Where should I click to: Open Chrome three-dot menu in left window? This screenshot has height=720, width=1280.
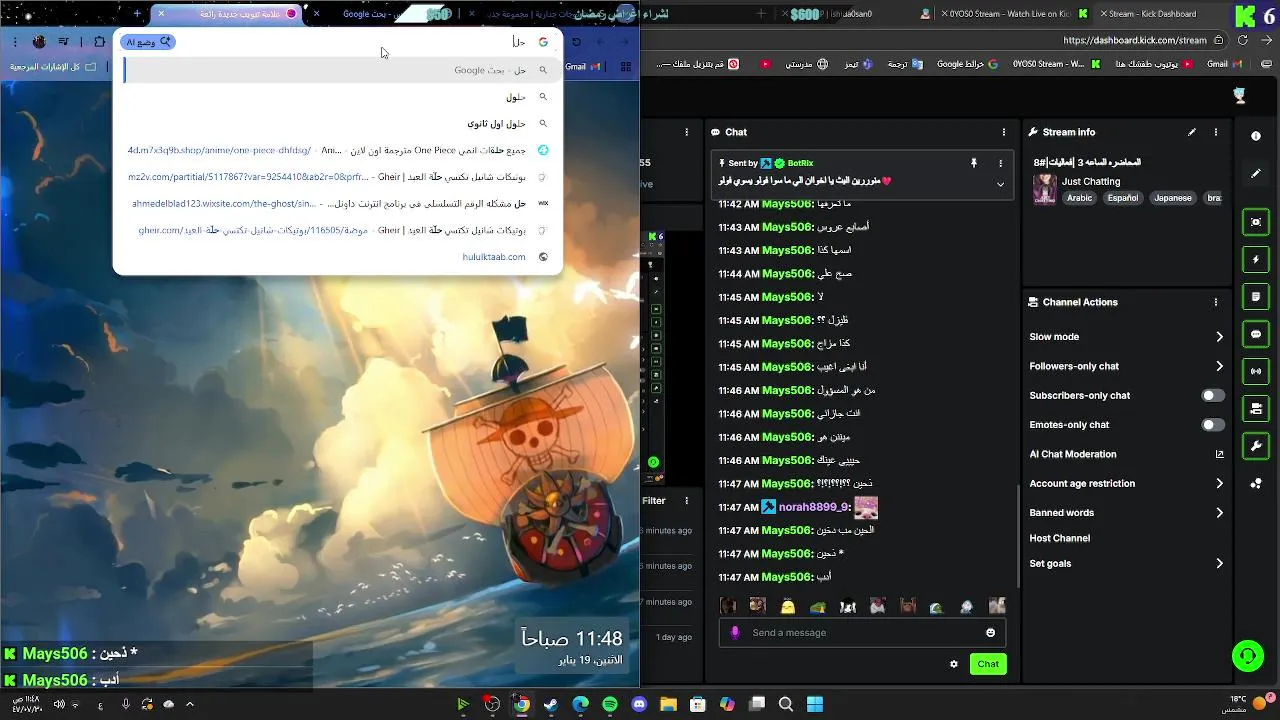(x=15, y=42)
